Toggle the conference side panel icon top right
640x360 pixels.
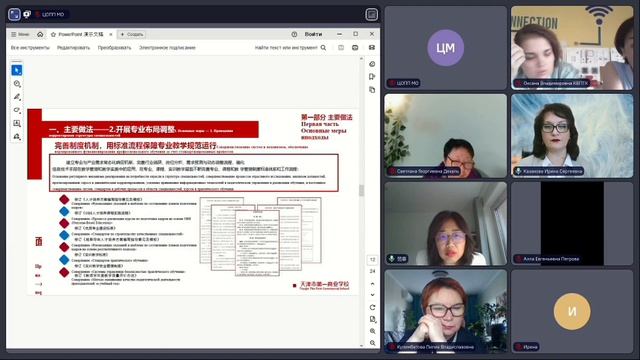(x=371, y=15)
